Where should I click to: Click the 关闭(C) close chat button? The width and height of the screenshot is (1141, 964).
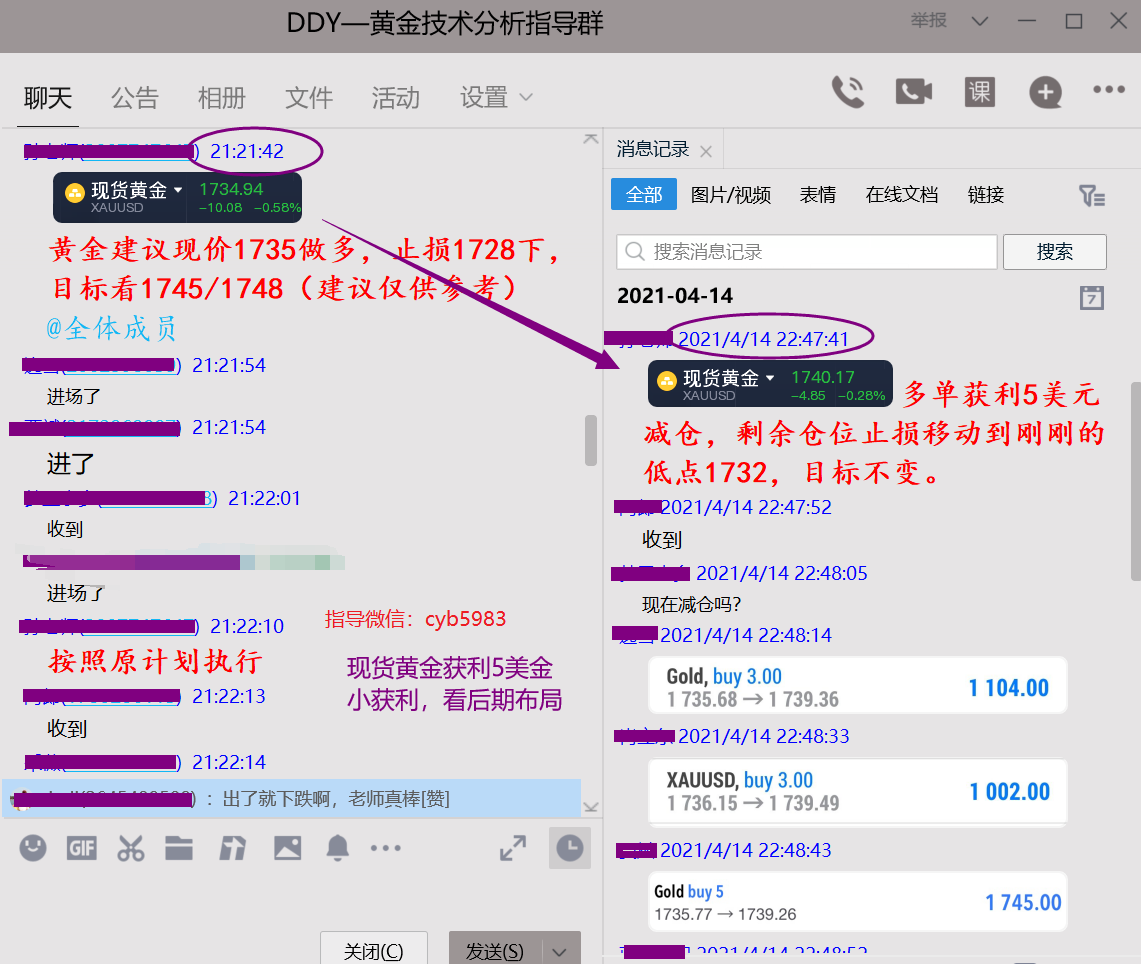[x=373, y=951]
